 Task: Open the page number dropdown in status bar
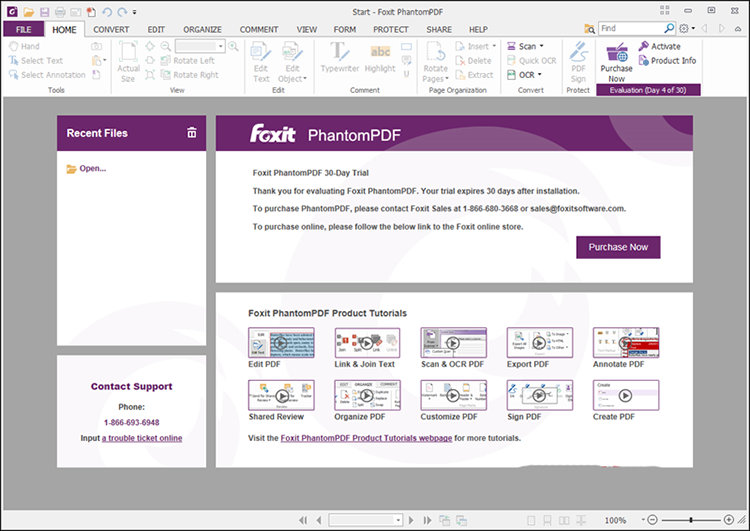pos(397,520)
